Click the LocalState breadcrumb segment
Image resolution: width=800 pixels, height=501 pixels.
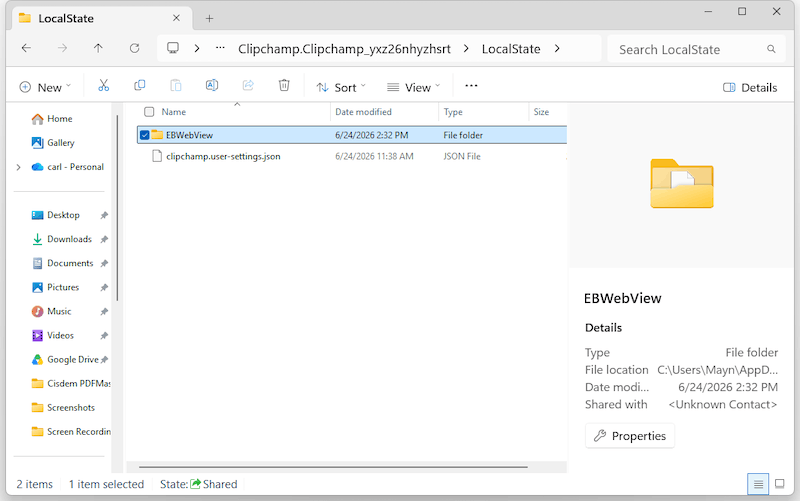(511, 49)
